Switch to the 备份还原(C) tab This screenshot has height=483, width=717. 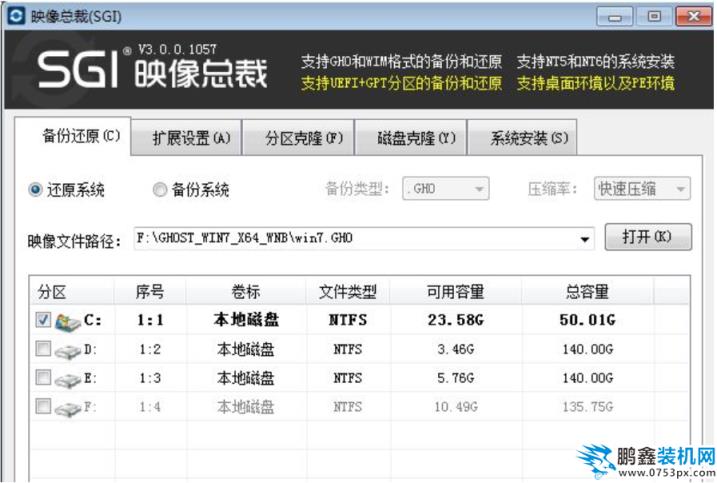(x=73, y=136)
